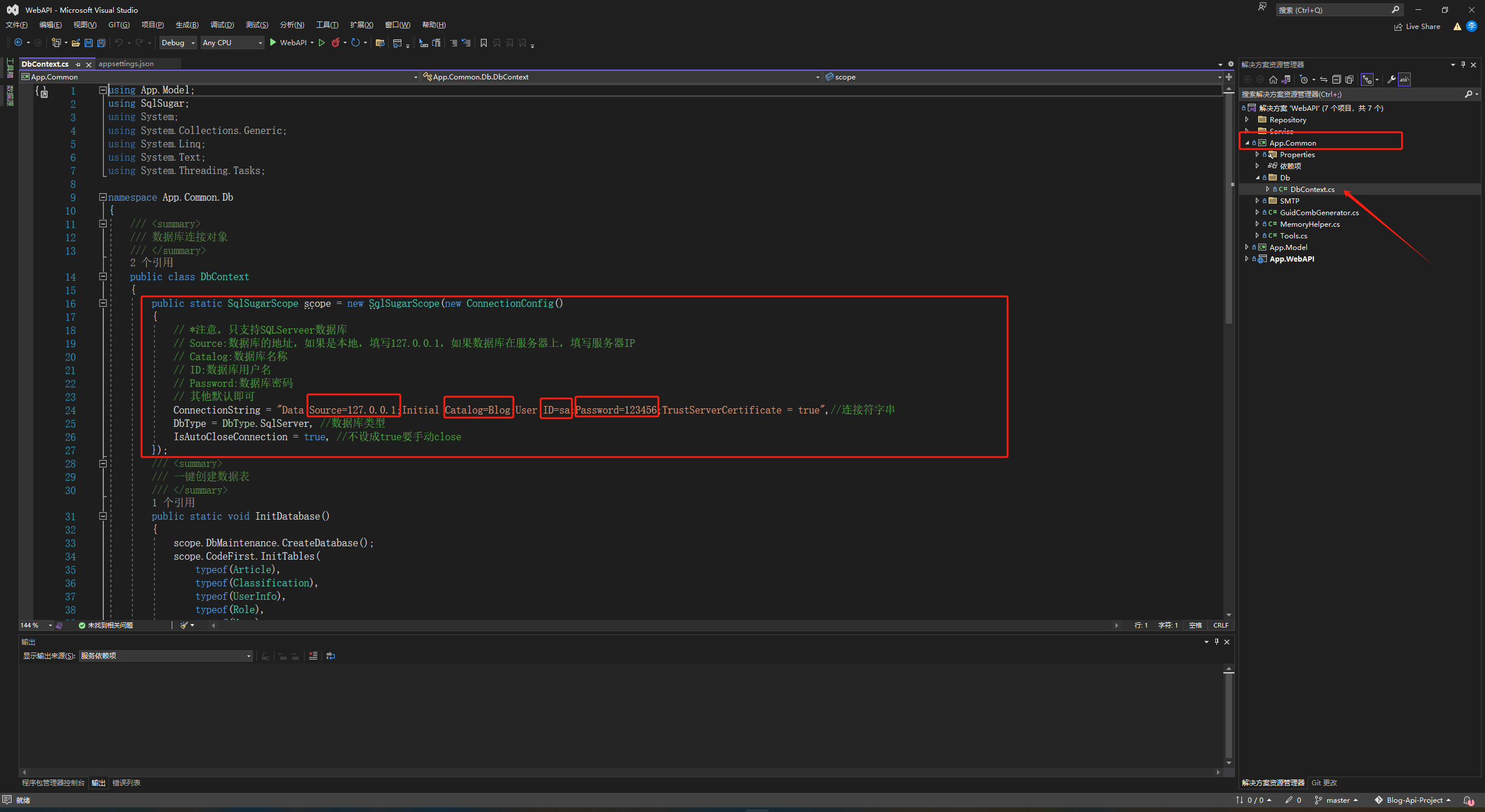Click the pending changes filter clock icon
Image resolution: width=1485 pixels, height=812 pixels.
tap(1303, 79)
